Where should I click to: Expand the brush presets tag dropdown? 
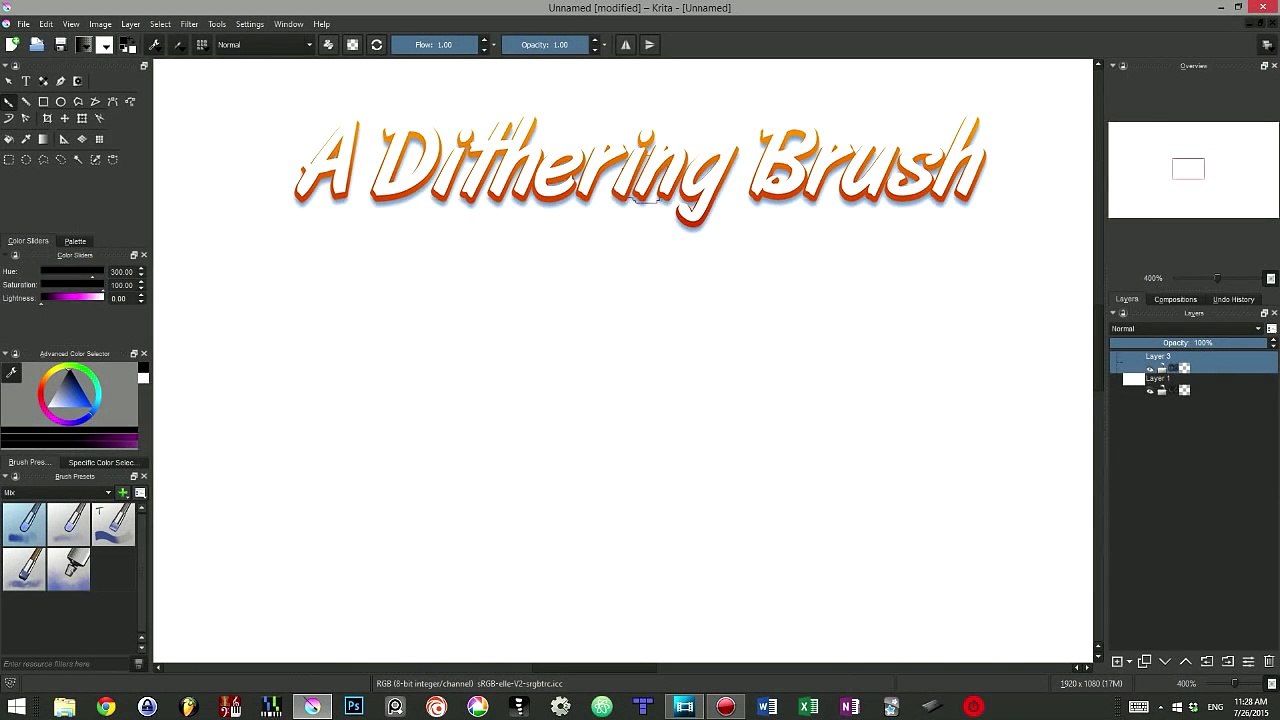click(x=58, y=492)
